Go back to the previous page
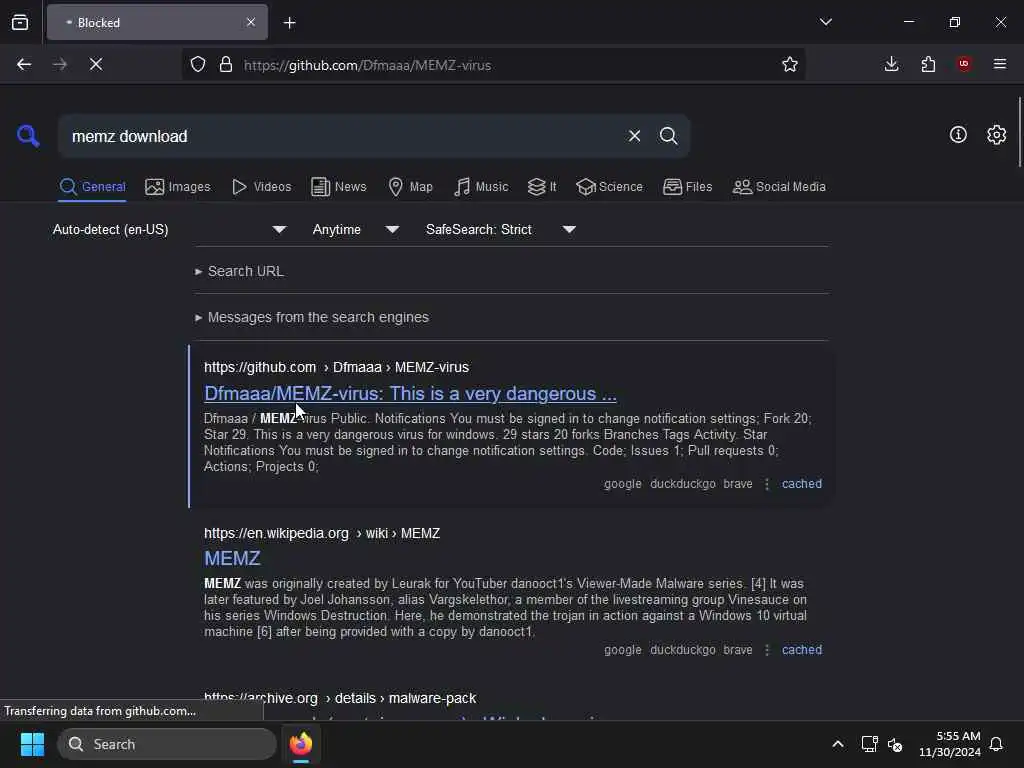Image resolution: width=1024 pixels, height=768 pixels. click(x=24, y=64)
